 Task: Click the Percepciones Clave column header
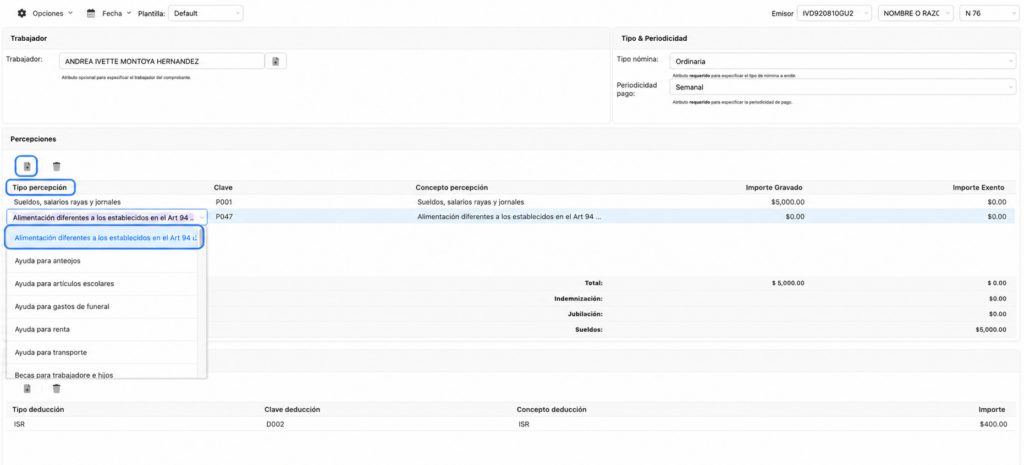pyautogui.click(x=223, y=187)
